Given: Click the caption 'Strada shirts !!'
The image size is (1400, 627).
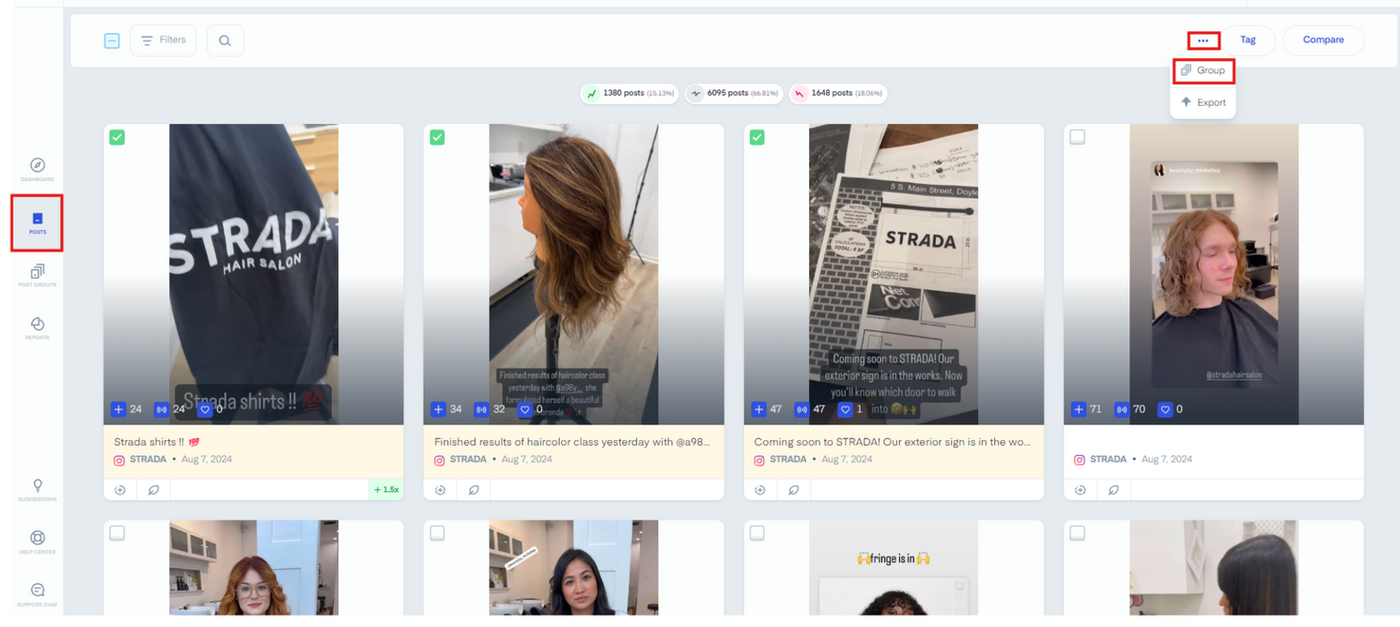Looking at the screenshot, I should click(x=156, y=441).
